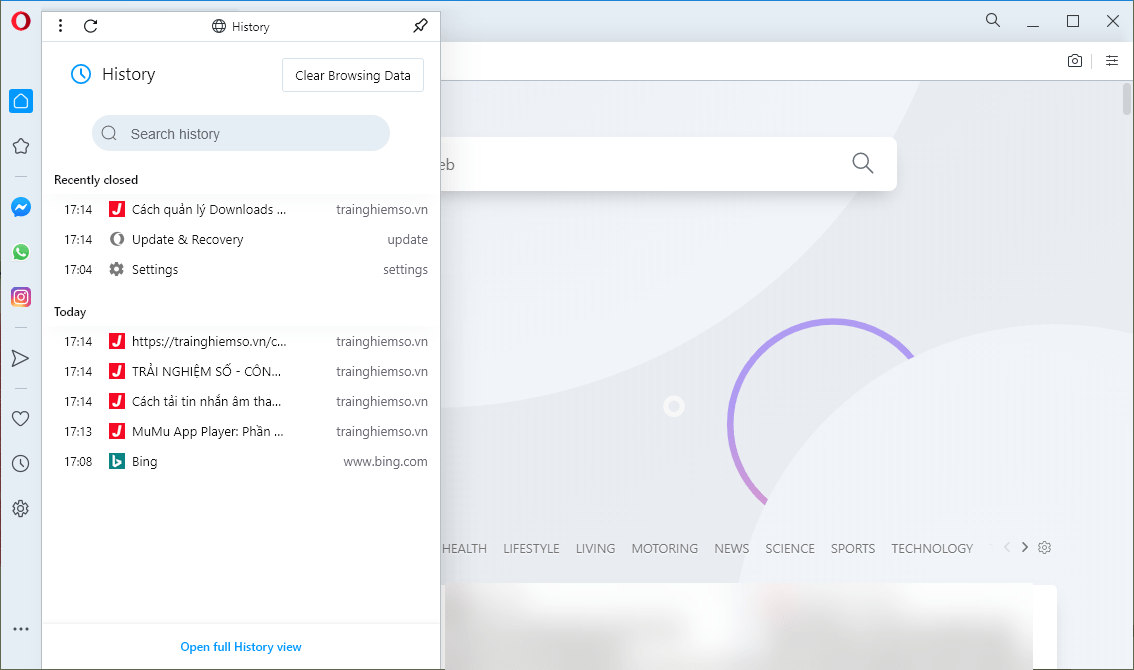Select the TECHNOLOGY news category
The height and width of the screenshot is (670, 1134).
pos(932,548)
